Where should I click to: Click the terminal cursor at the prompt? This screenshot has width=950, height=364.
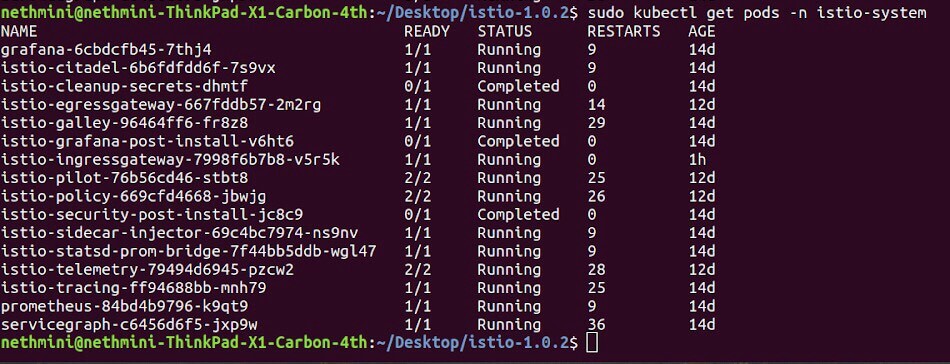coord(593,342)
